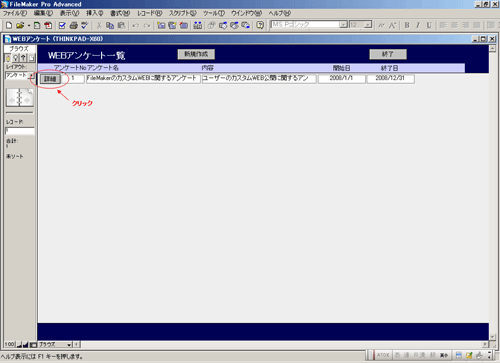Click the Save as PDF icon

click(48, 25)
